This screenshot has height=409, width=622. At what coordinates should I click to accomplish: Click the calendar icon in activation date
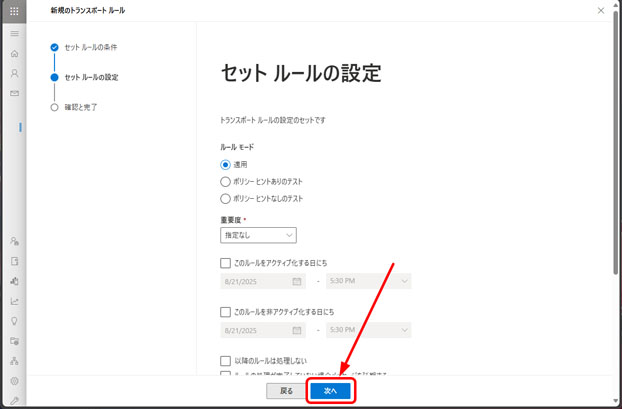pyautogui.click(x=296, y=281)
